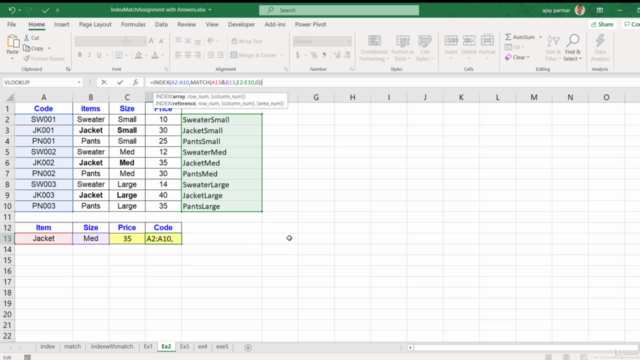
Task: Toggle Italic formatting
Action: click(89, 55)
